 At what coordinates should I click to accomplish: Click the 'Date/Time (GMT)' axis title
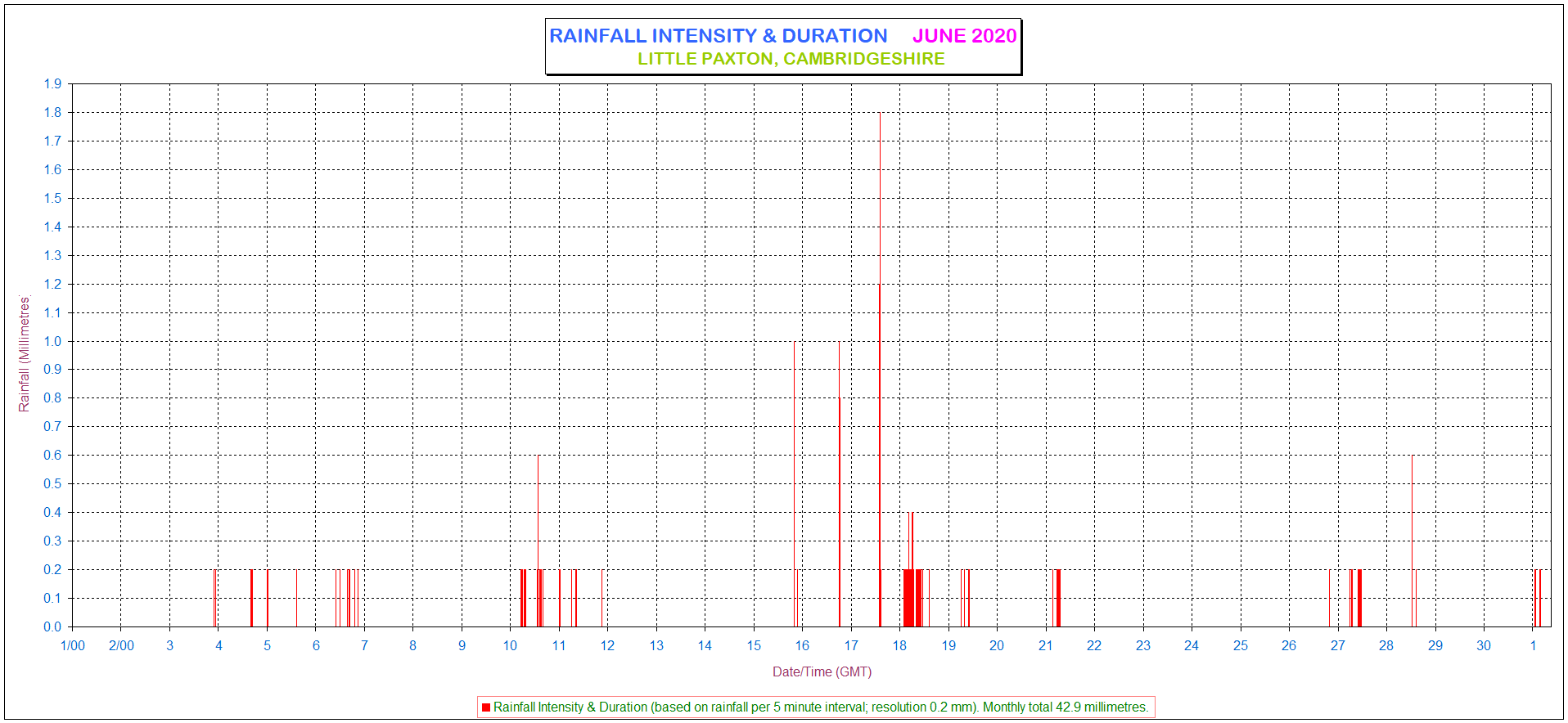click(822, 671)
